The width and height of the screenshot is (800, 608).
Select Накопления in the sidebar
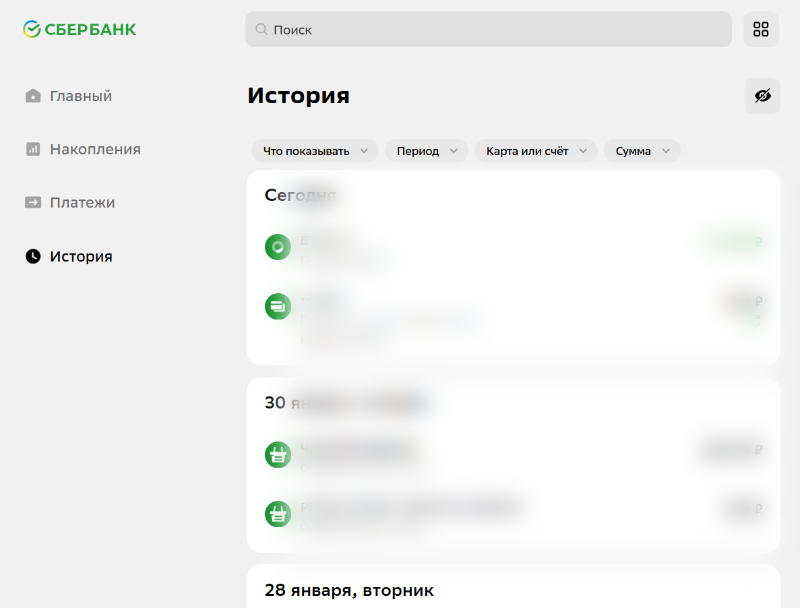(x=94, y=149)
